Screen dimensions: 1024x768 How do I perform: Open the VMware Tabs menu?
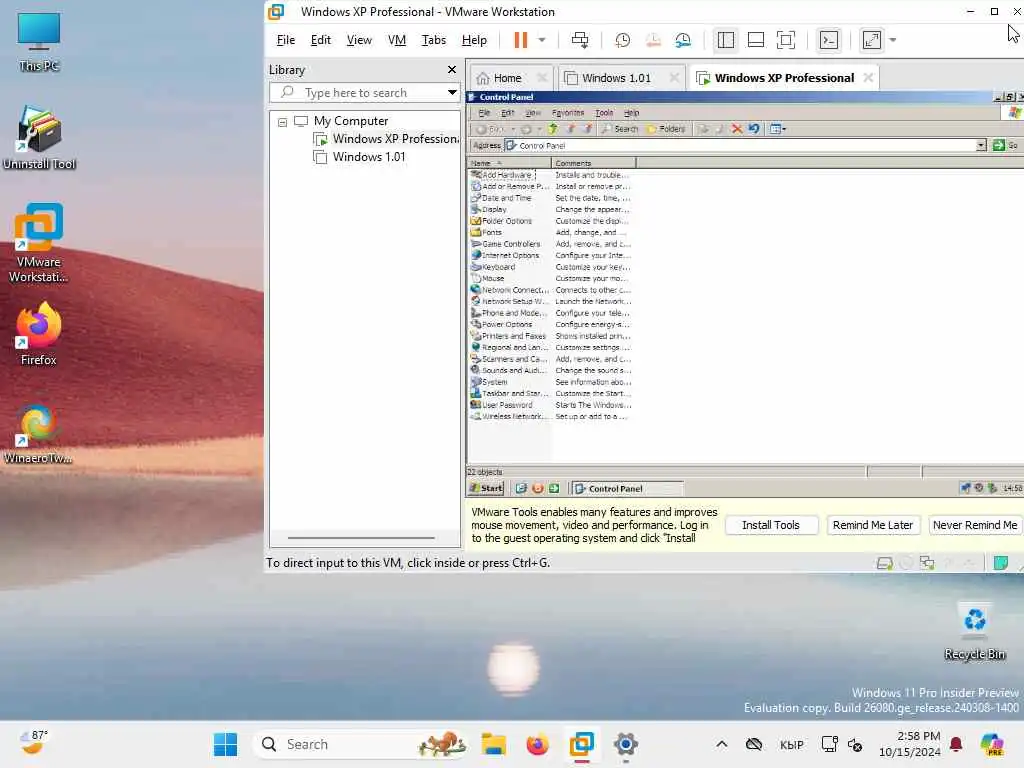[x=433, y=40]
